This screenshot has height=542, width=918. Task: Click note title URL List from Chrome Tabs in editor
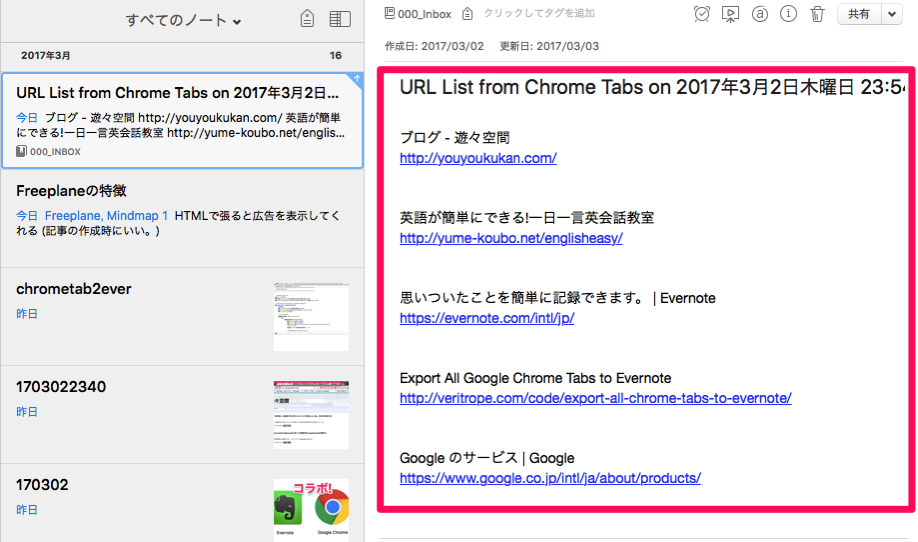coord(652,87)
